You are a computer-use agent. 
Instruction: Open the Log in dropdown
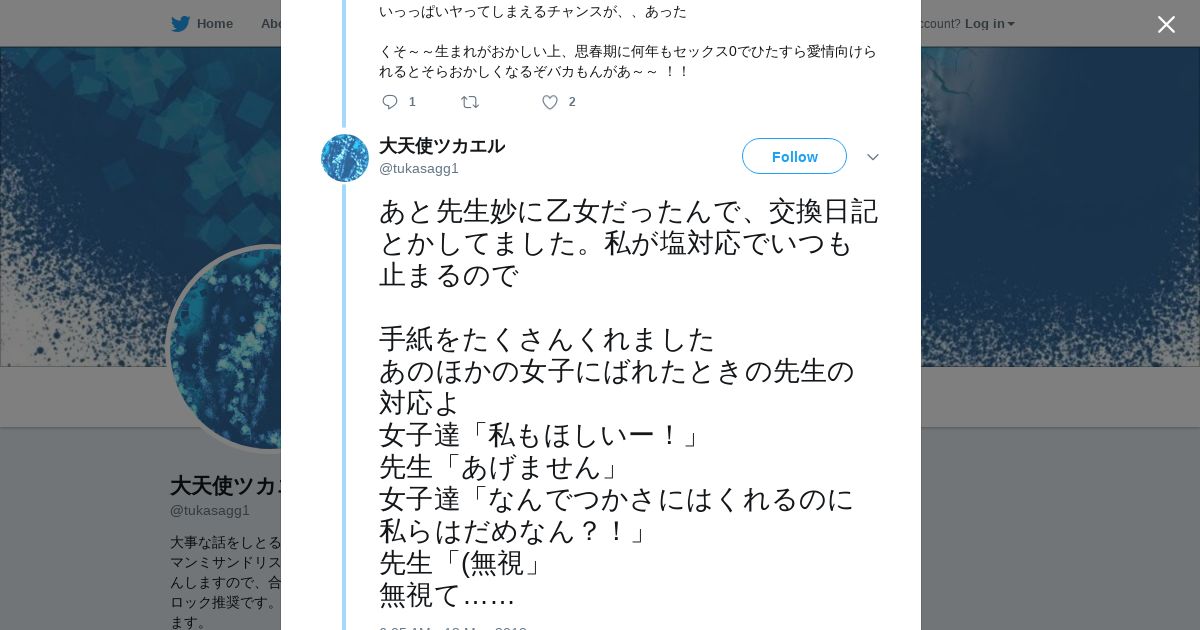(x=989, y=24)
